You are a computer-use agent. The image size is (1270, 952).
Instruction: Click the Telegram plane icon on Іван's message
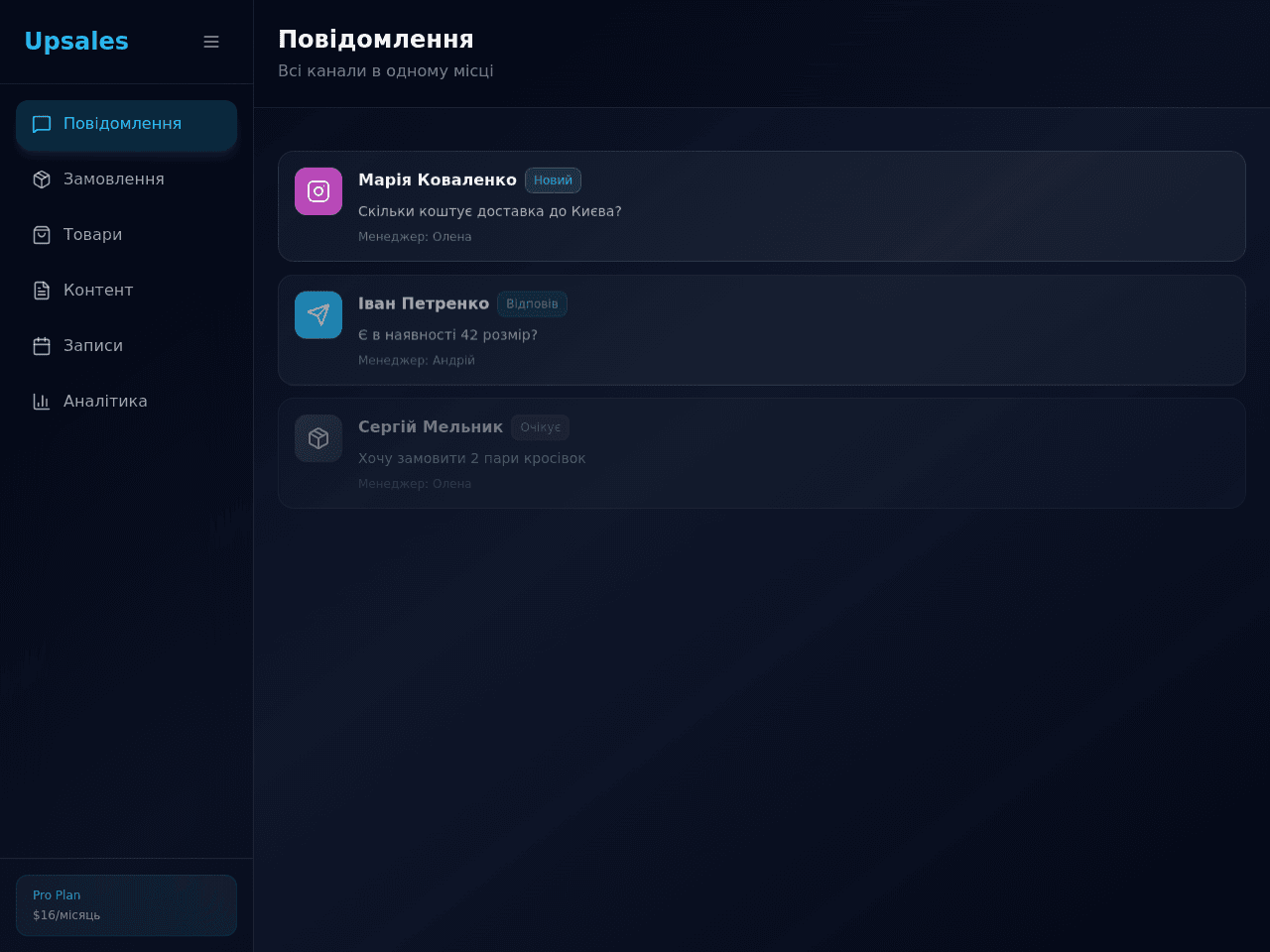(x=318, y=315)
